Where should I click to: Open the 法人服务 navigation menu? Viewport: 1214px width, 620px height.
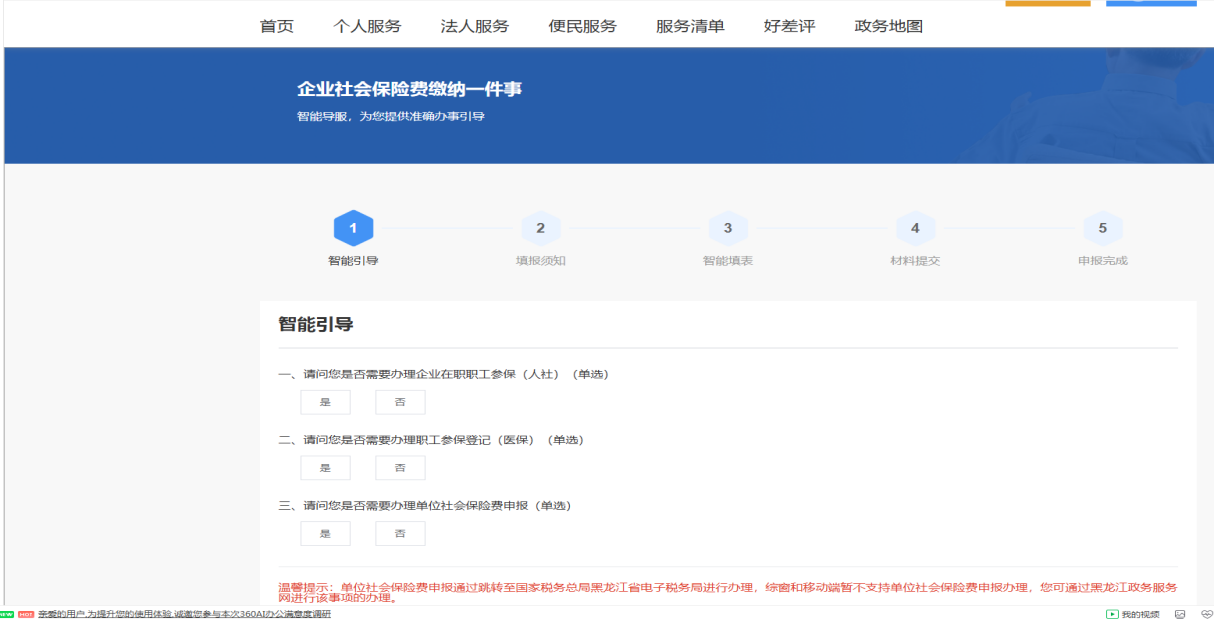[475, 26]
